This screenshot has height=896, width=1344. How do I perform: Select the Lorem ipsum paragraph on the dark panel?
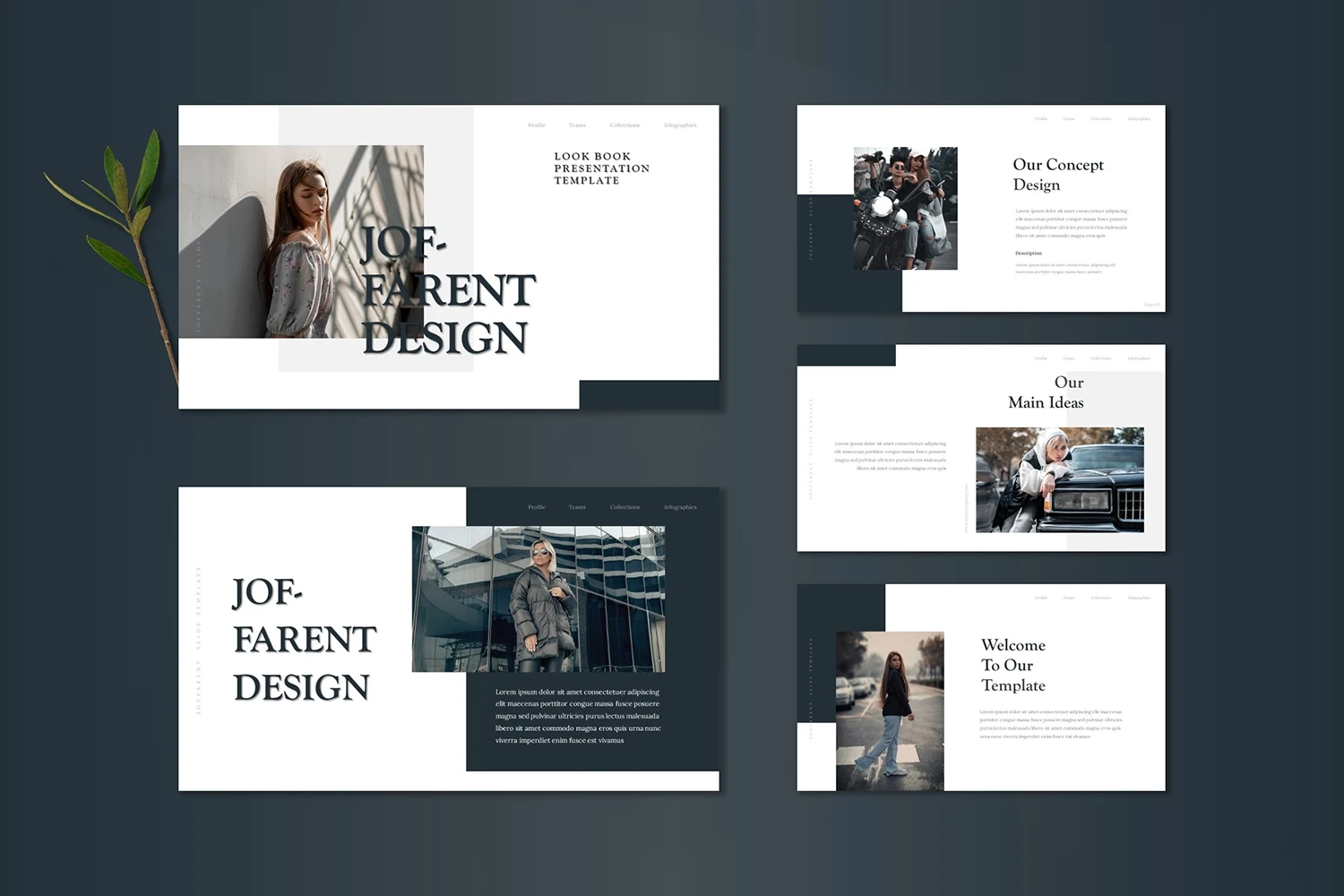coord(578,716)
